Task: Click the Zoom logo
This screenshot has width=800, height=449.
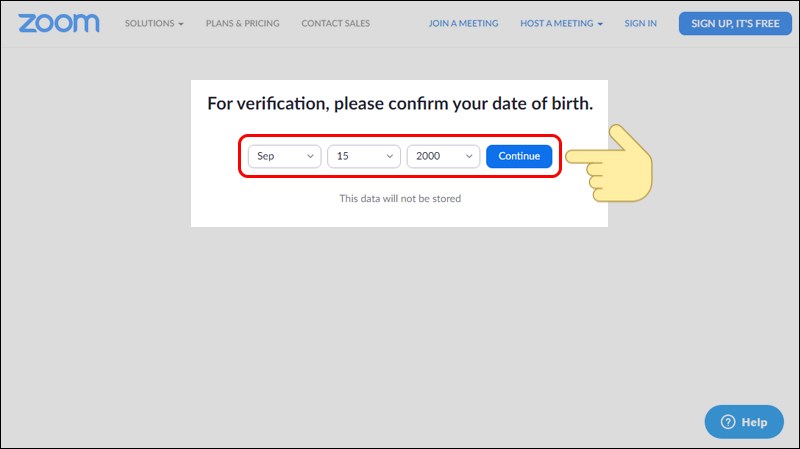Action: (59, 23)
